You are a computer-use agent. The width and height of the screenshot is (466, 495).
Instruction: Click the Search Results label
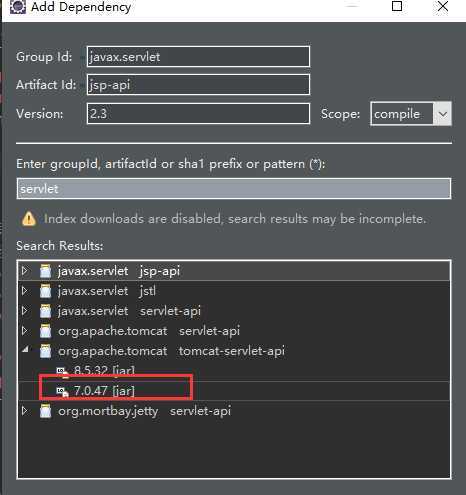pyautogui.click(x=60, y=246)
